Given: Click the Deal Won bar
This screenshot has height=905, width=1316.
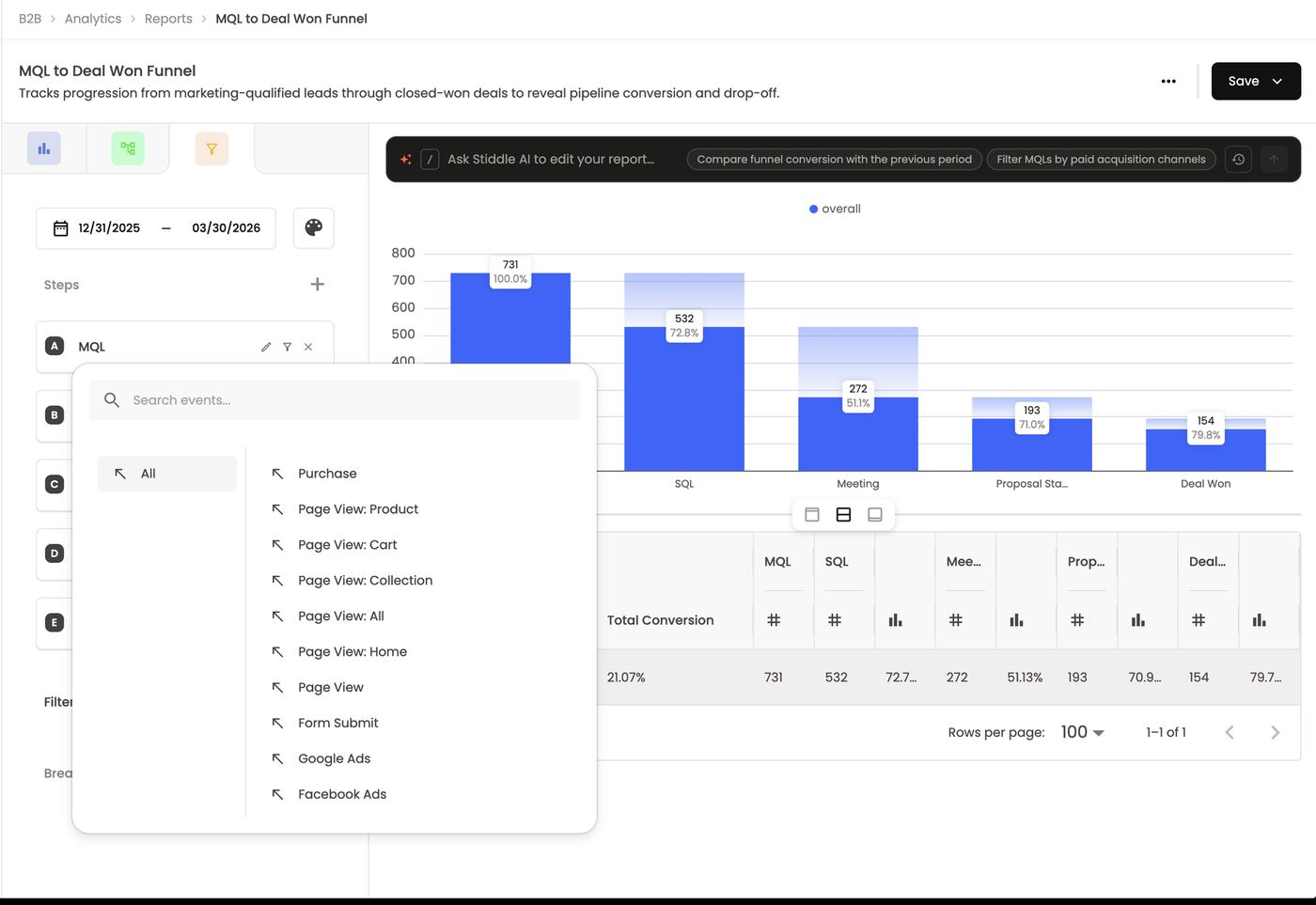Looking at the screenshot, I should click(x=1206, y=450).
